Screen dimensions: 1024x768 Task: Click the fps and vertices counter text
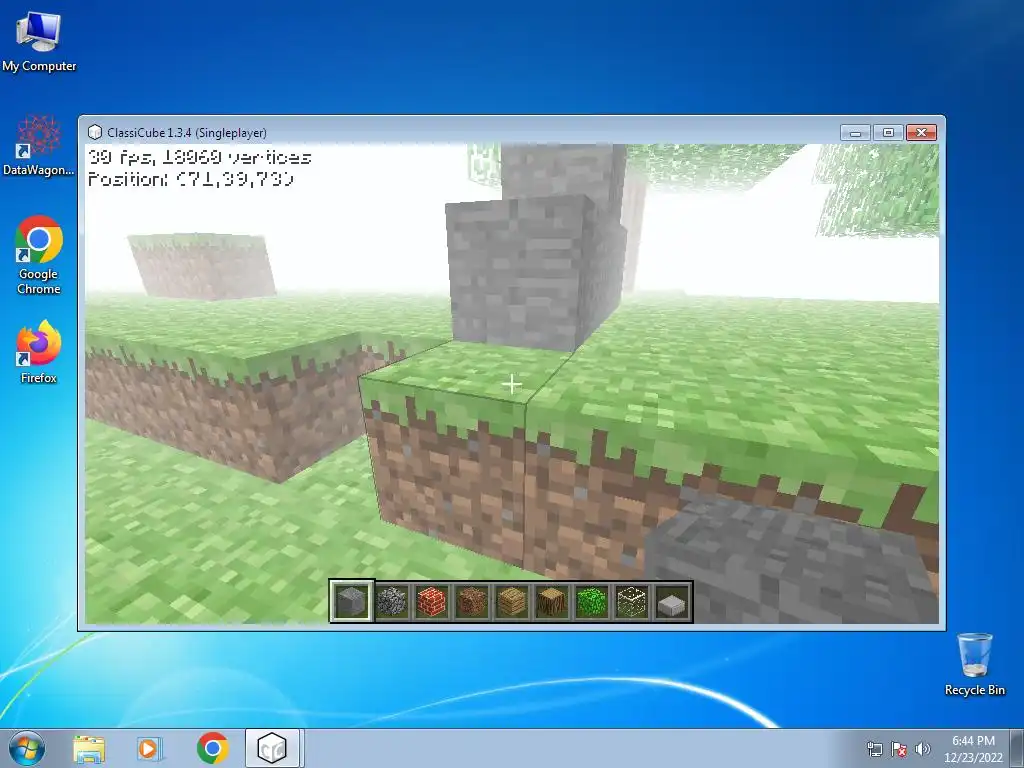click(199, 157)
